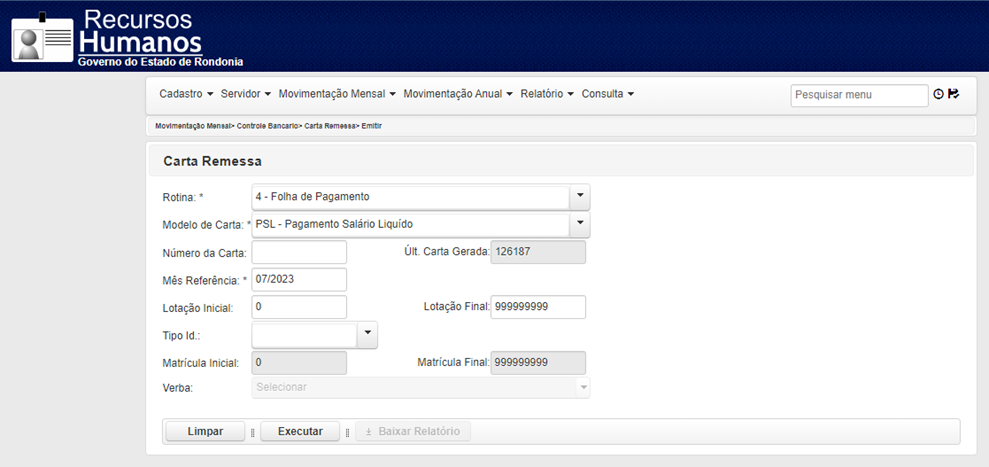This screenshot has width=989, height=467.
Task: Open the Consulta menu
Action: (x=607, y=94)
